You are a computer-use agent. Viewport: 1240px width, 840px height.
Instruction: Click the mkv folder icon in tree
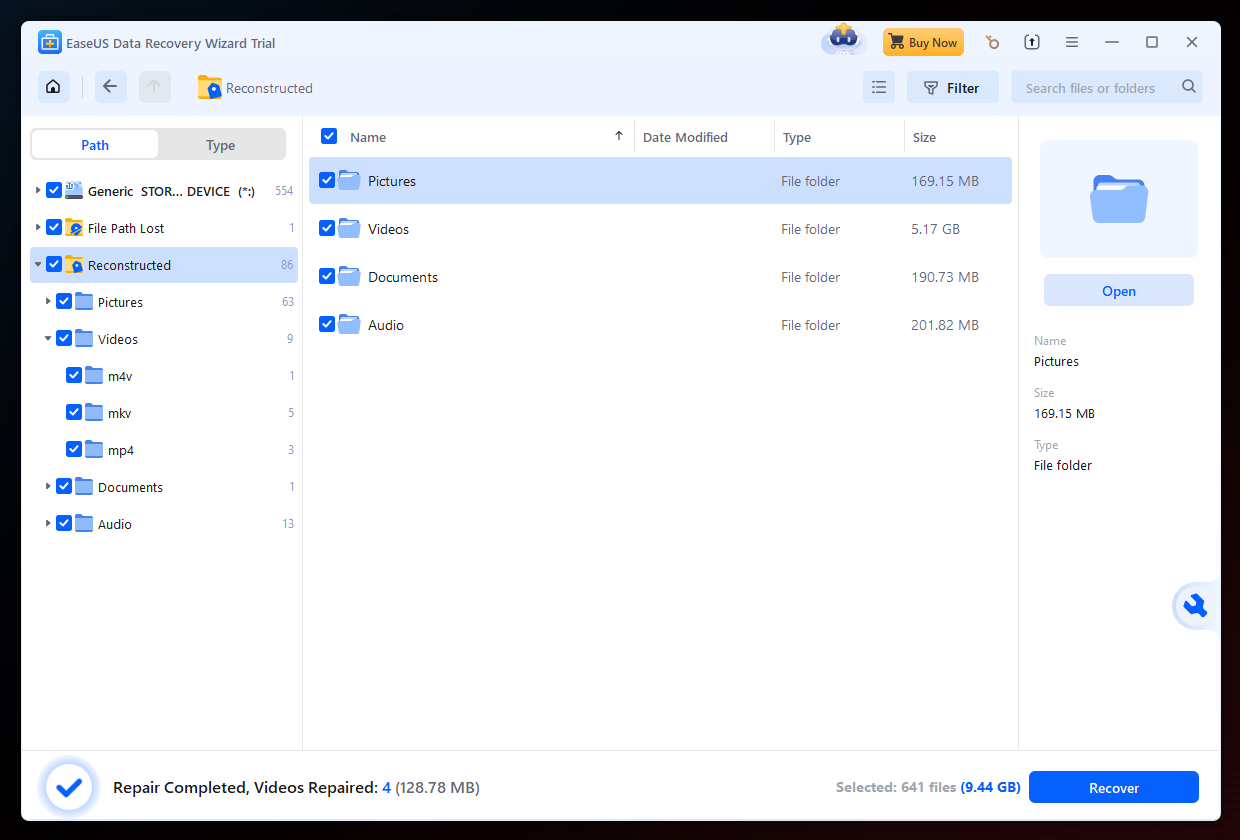point(95,412)
